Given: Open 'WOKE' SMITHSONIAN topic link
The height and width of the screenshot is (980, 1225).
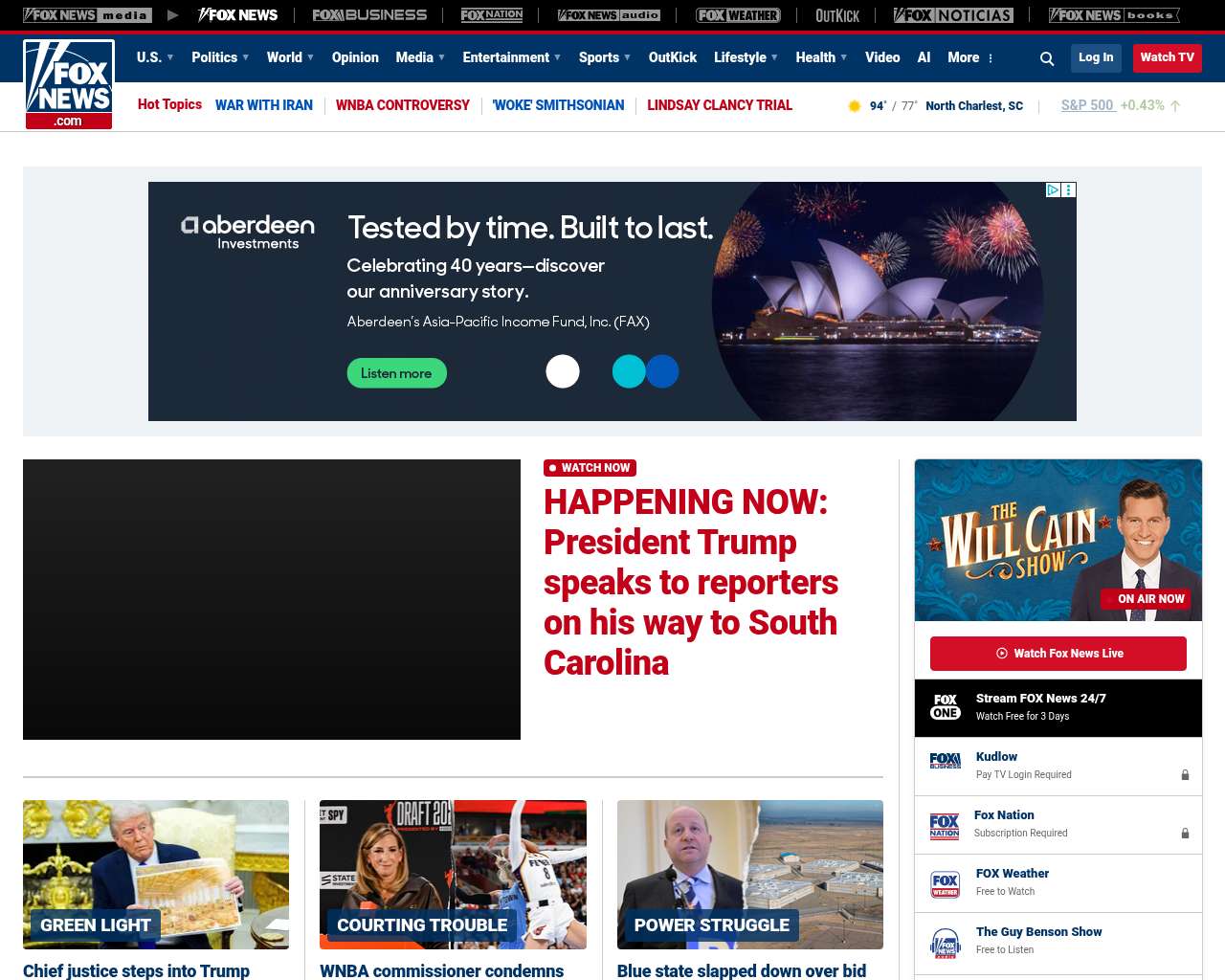Looking at the screenshot, I should pos(559,105).
